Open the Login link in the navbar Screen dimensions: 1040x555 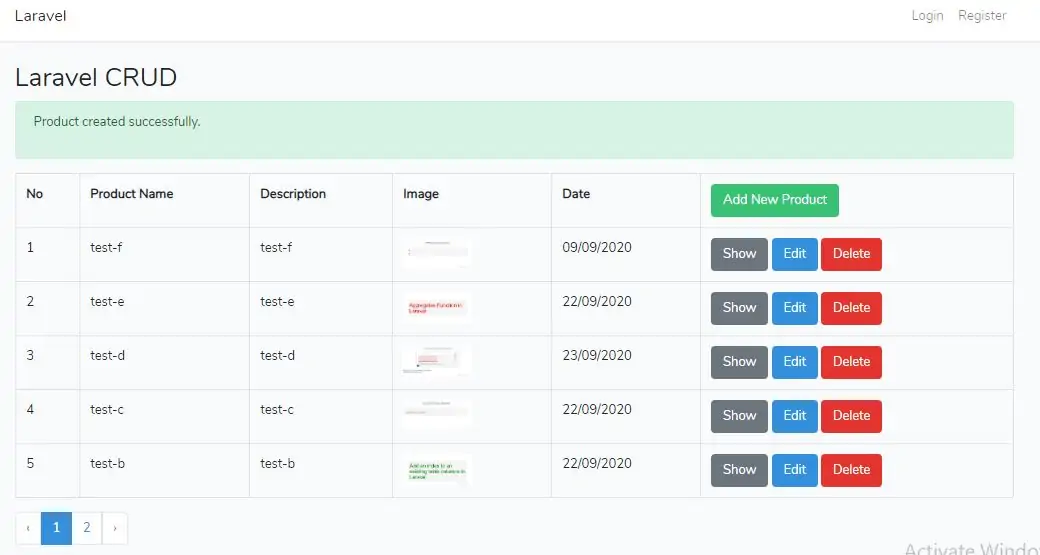click(x=927, y=15)
